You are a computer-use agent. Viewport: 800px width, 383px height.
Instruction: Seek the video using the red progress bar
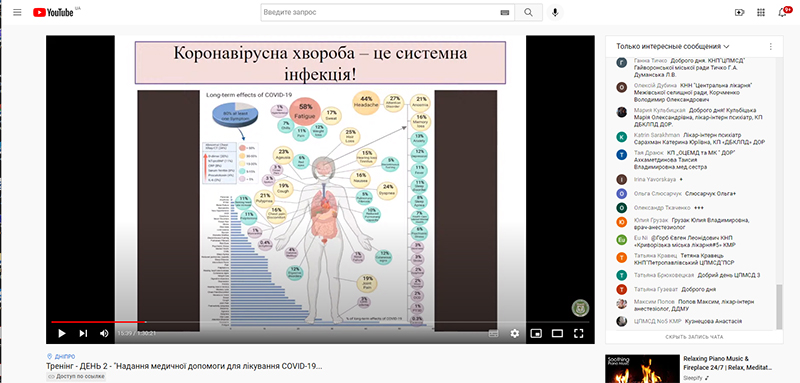320,322
